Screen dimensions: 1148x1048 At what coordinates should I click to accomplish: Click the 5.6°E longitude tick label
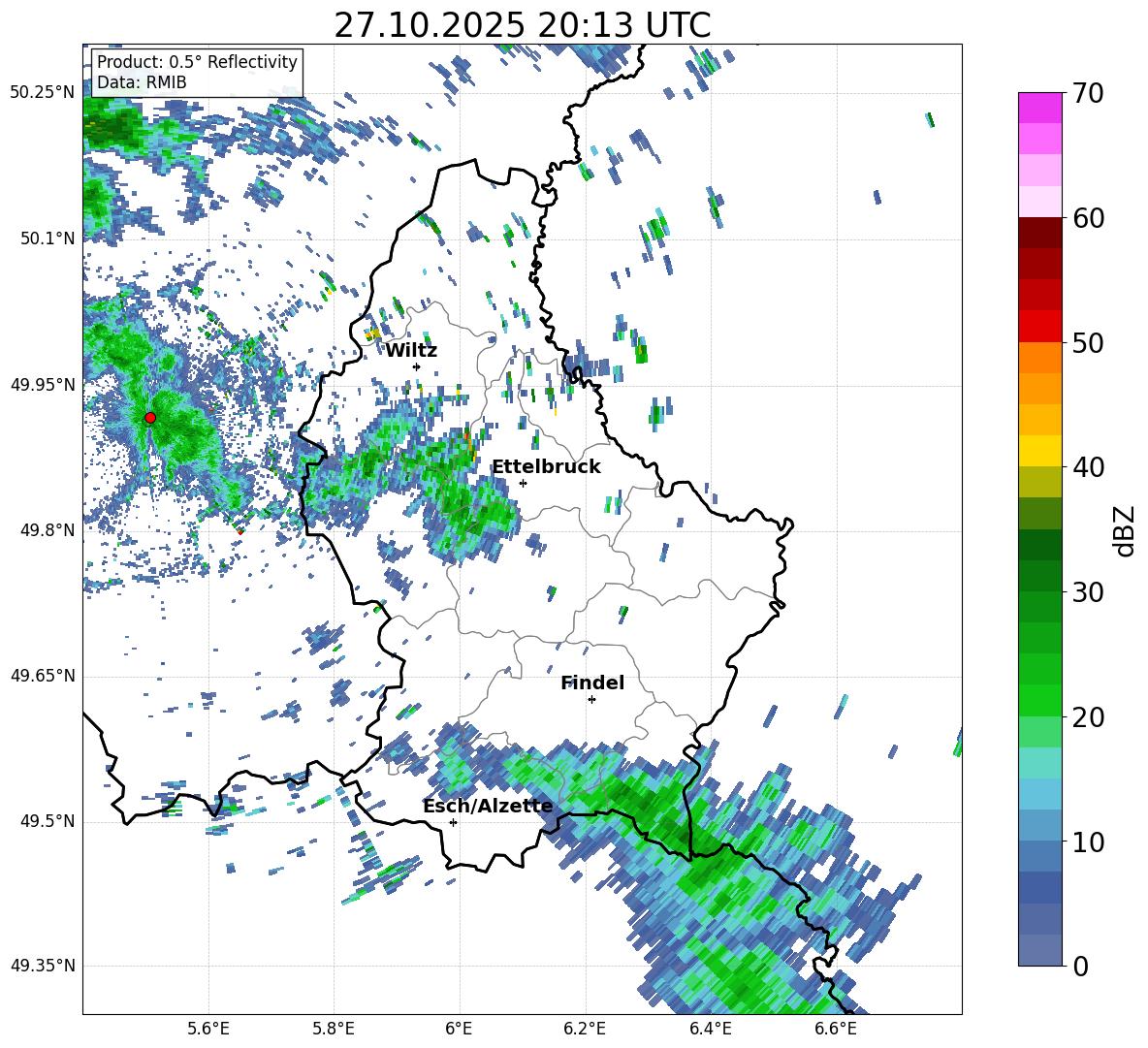pyautogui.click(x=208, y=1029)
